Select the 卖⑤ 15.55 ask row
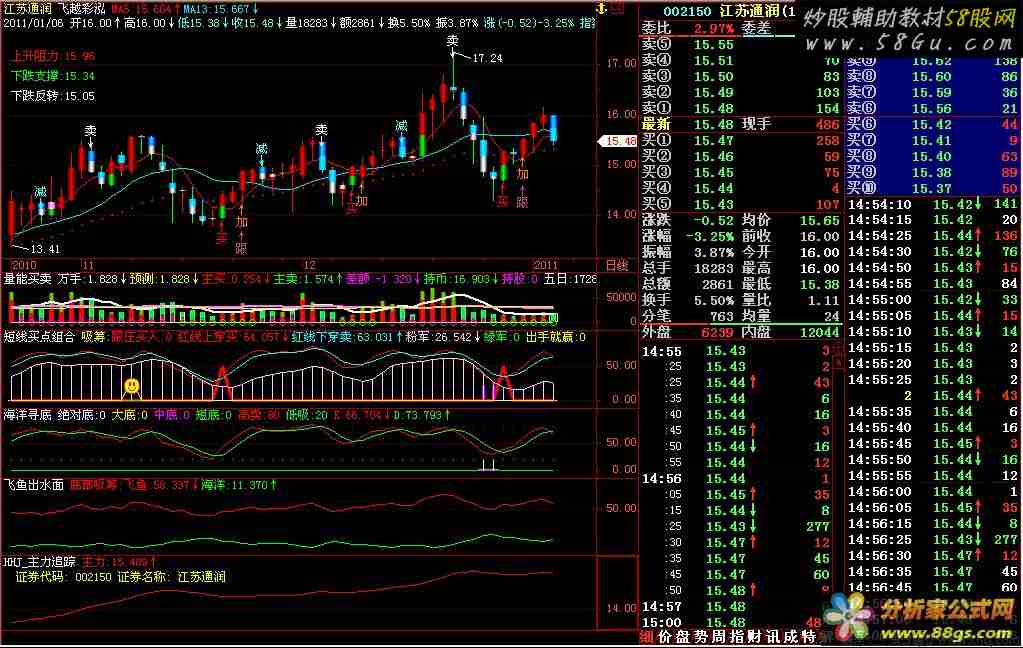This screenshot has height=648, width=1023. [x=741, y=44]
